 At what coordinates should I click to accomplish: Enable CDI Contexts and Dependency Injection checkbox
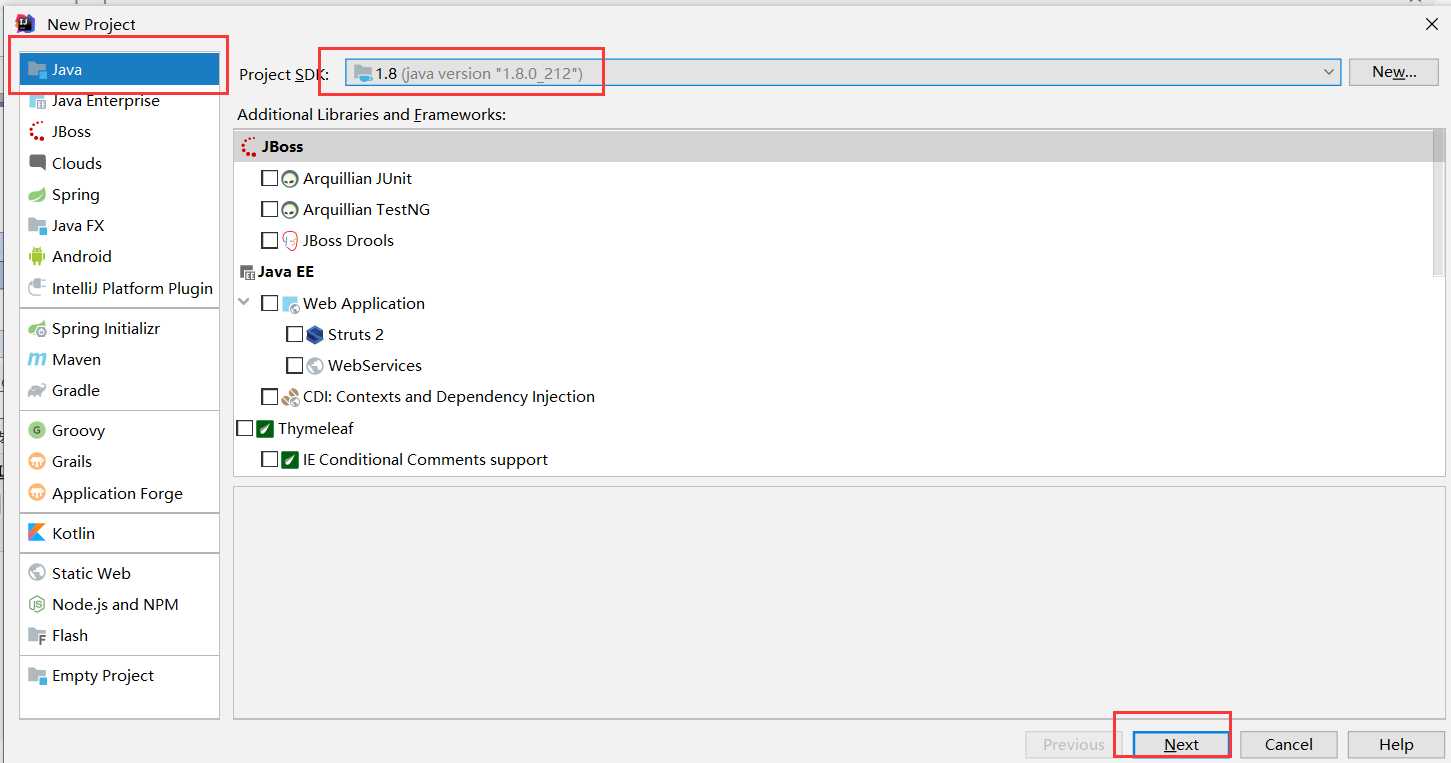[269, 397]
